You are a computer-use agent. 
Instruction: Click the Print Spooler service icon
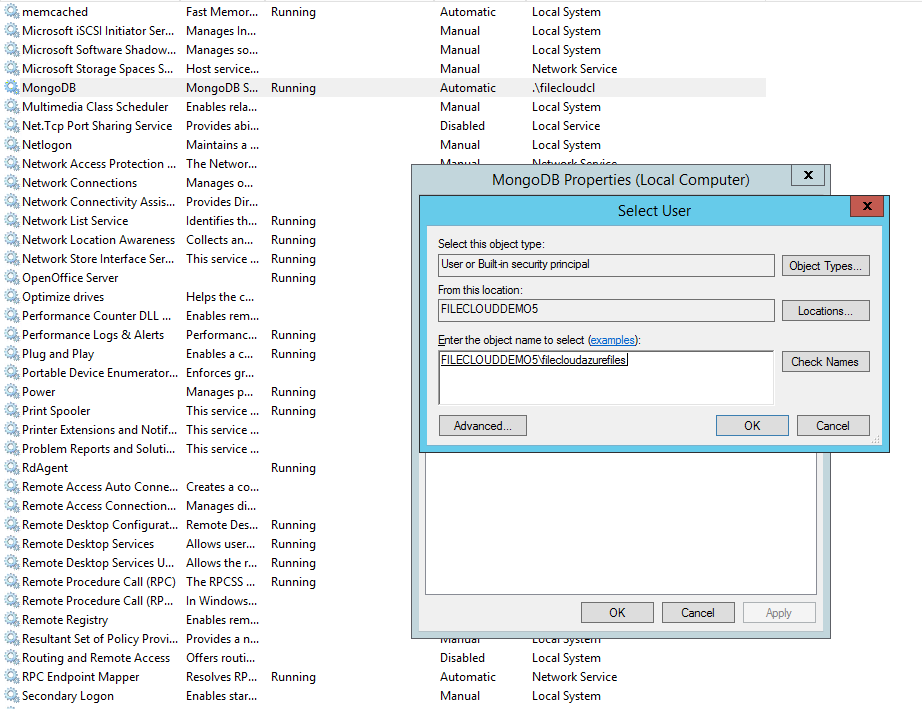(12, 410)
